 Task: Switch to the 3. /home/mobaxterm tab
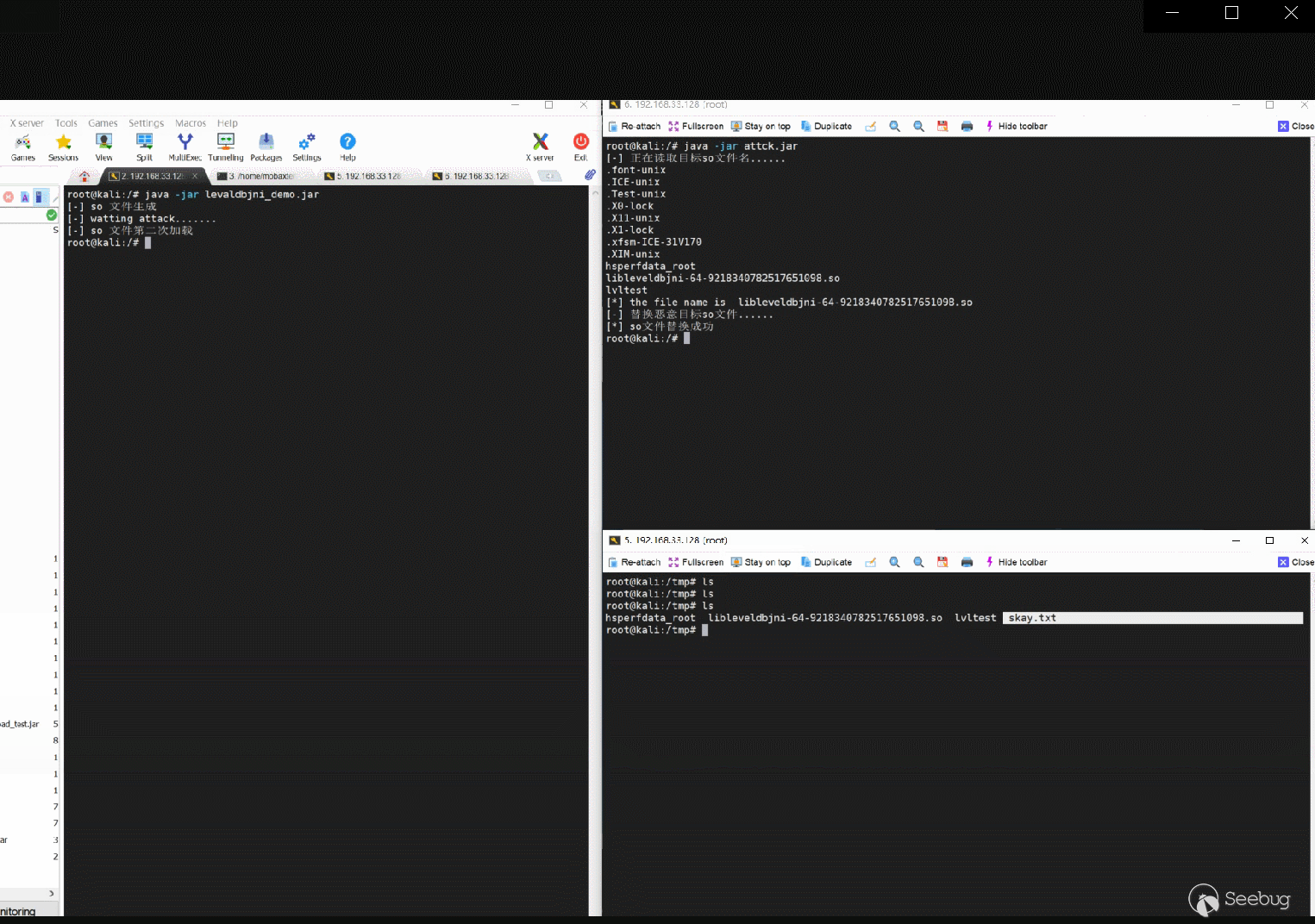pyautogui.click(x=257, y=176)
